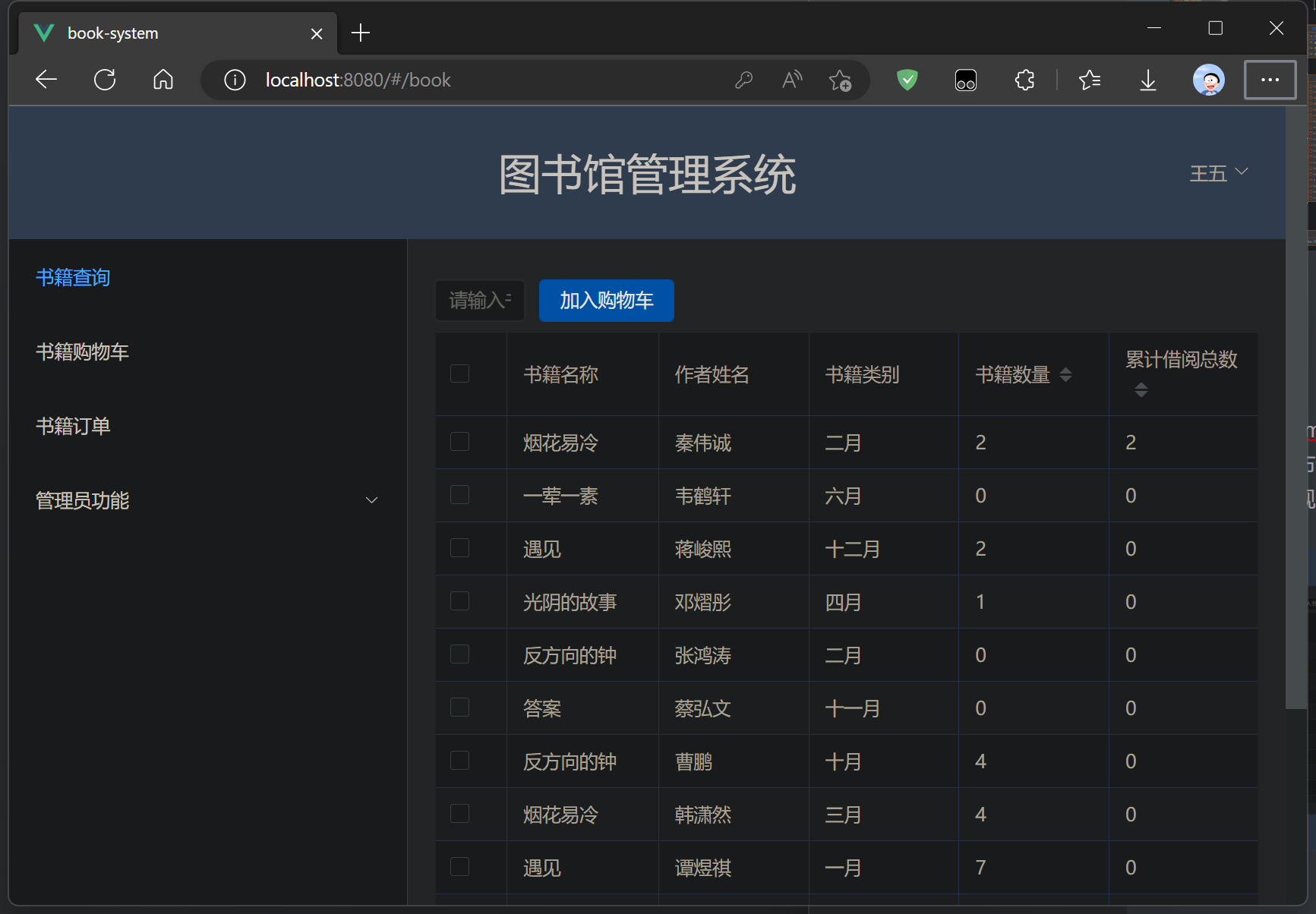Open the downloads panel
Screen dimensions: 1316x914
(x=1148, y=80)
